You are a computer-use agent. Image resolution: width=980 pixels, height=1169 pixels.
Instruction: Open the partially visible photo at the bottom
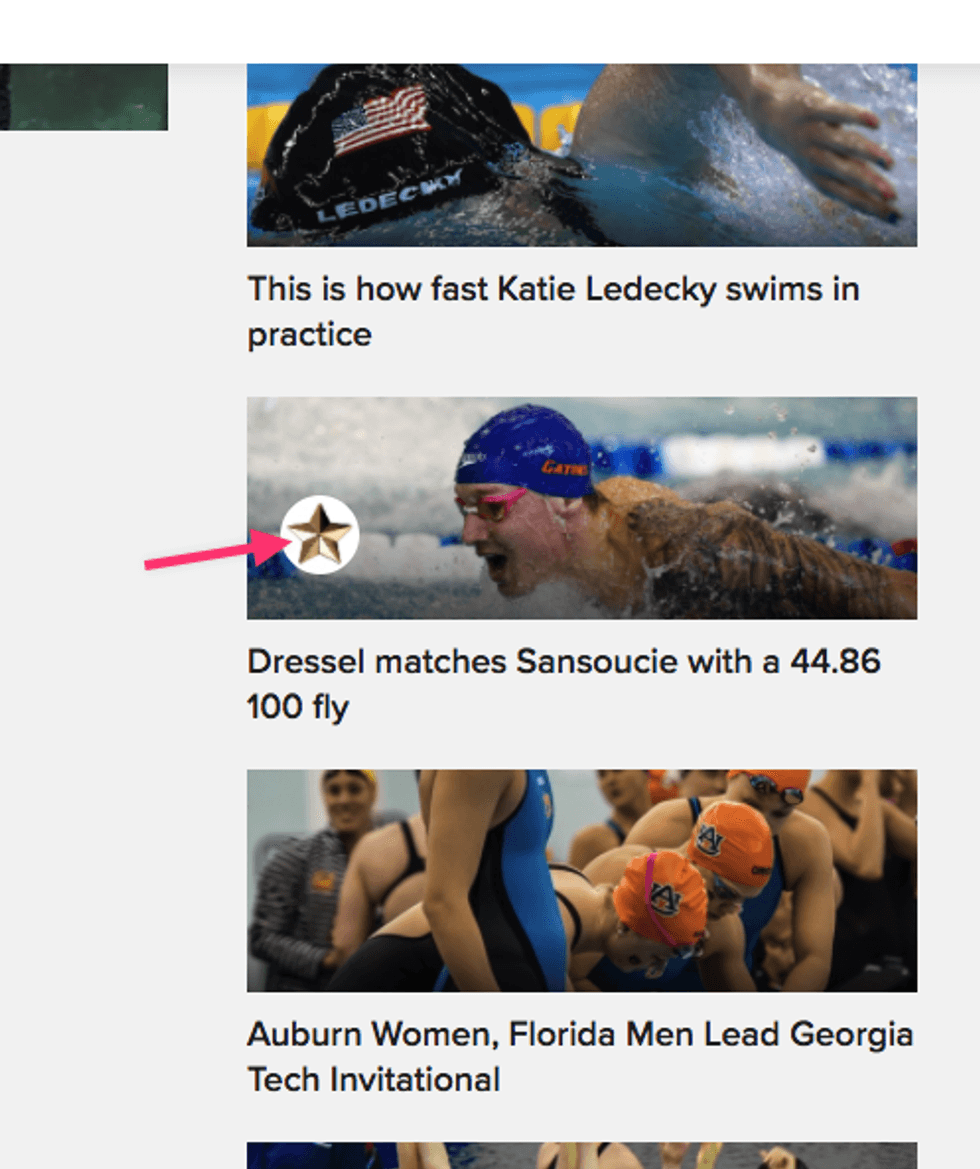[582, 1156]
